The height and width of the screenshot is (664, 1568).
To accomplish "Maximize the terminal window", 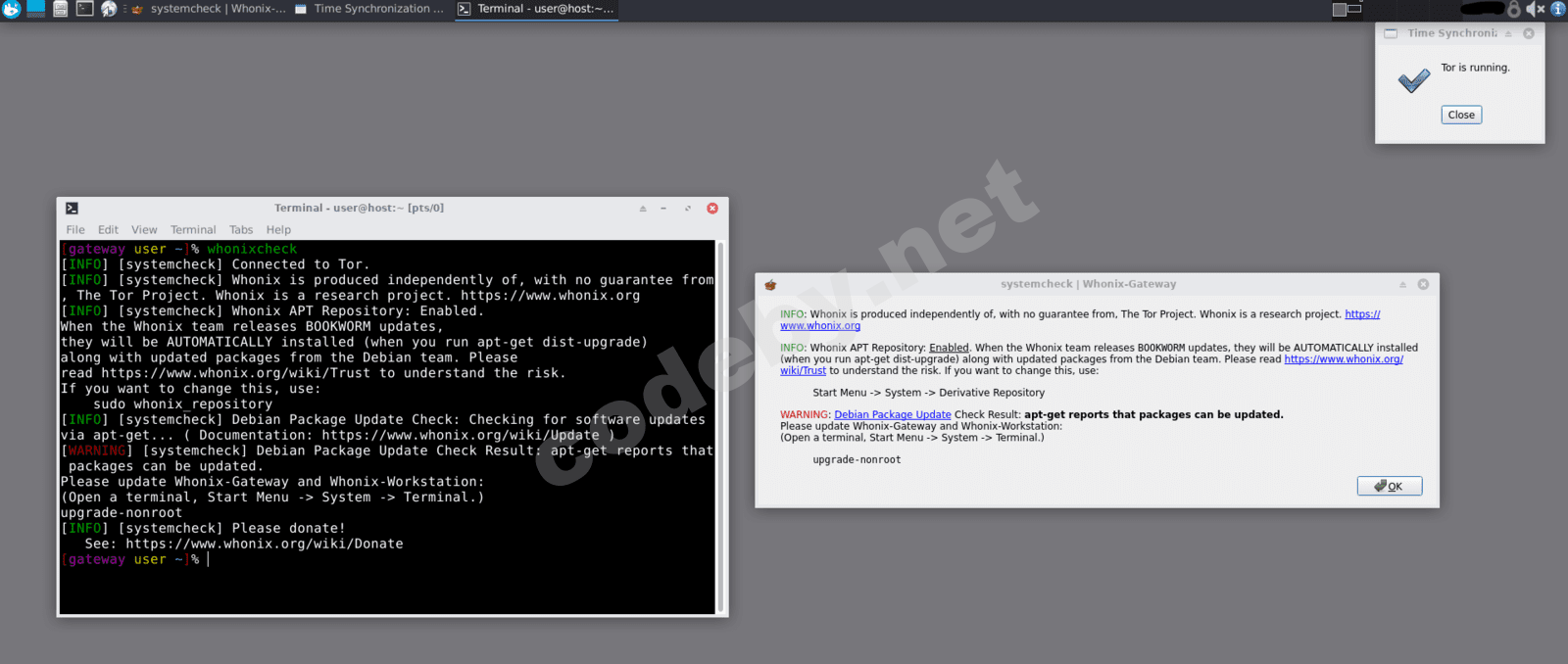I will [687, 209].
